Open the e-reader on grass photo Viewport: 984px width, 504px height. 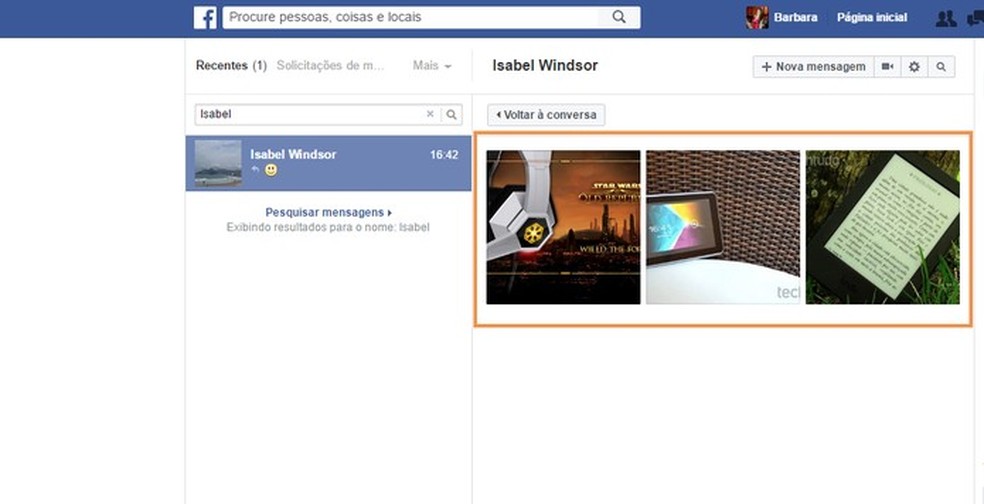882,227
